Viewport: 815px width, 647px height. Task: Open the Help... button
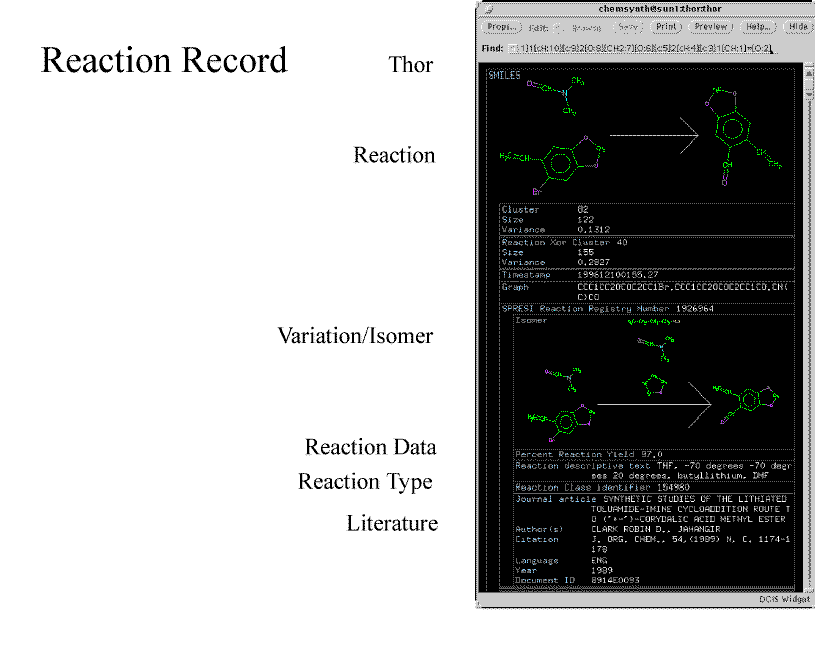759,27
